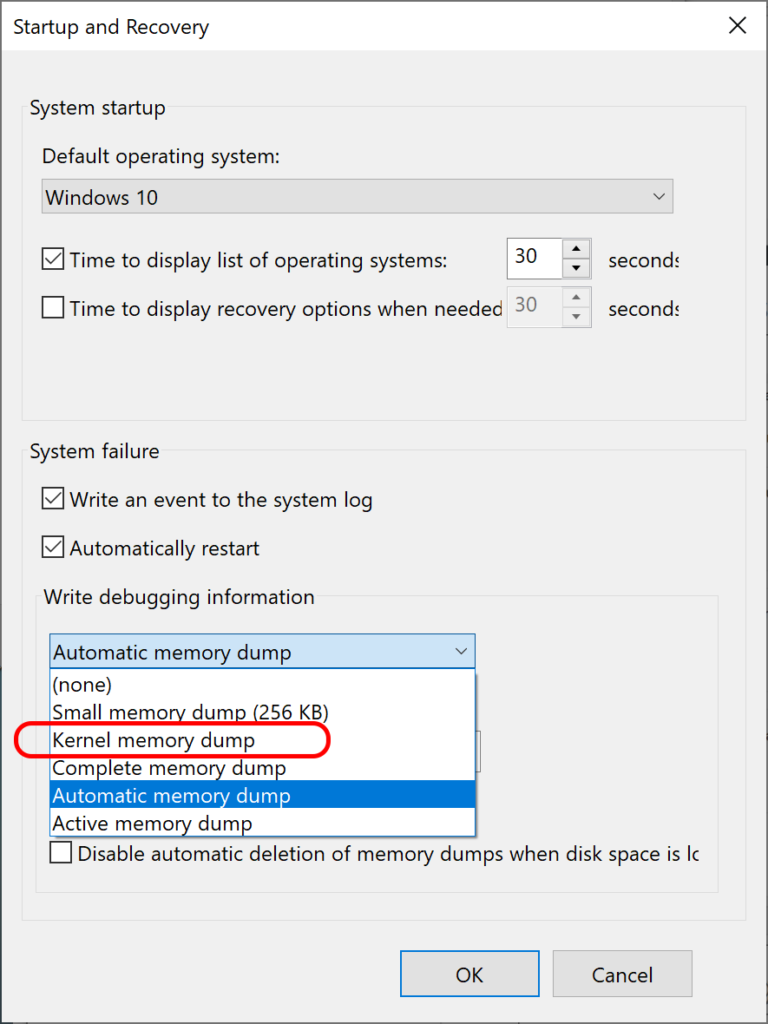
Task: Increase operating system display time
Action: click(578, 249)
